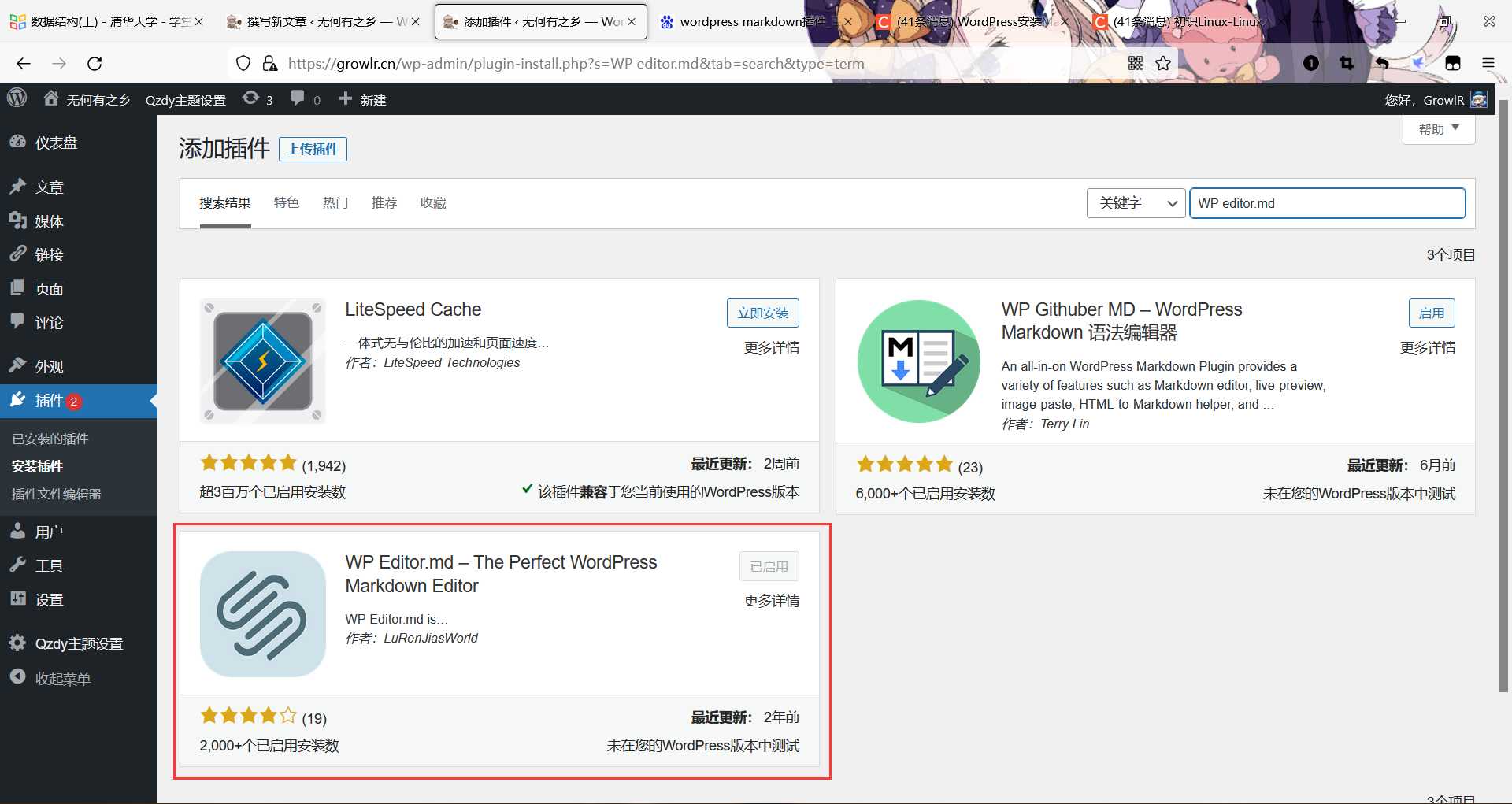Click 安装插件 submenu item
The height and width of the screenshot is (804, 1512).
[37, 466]
